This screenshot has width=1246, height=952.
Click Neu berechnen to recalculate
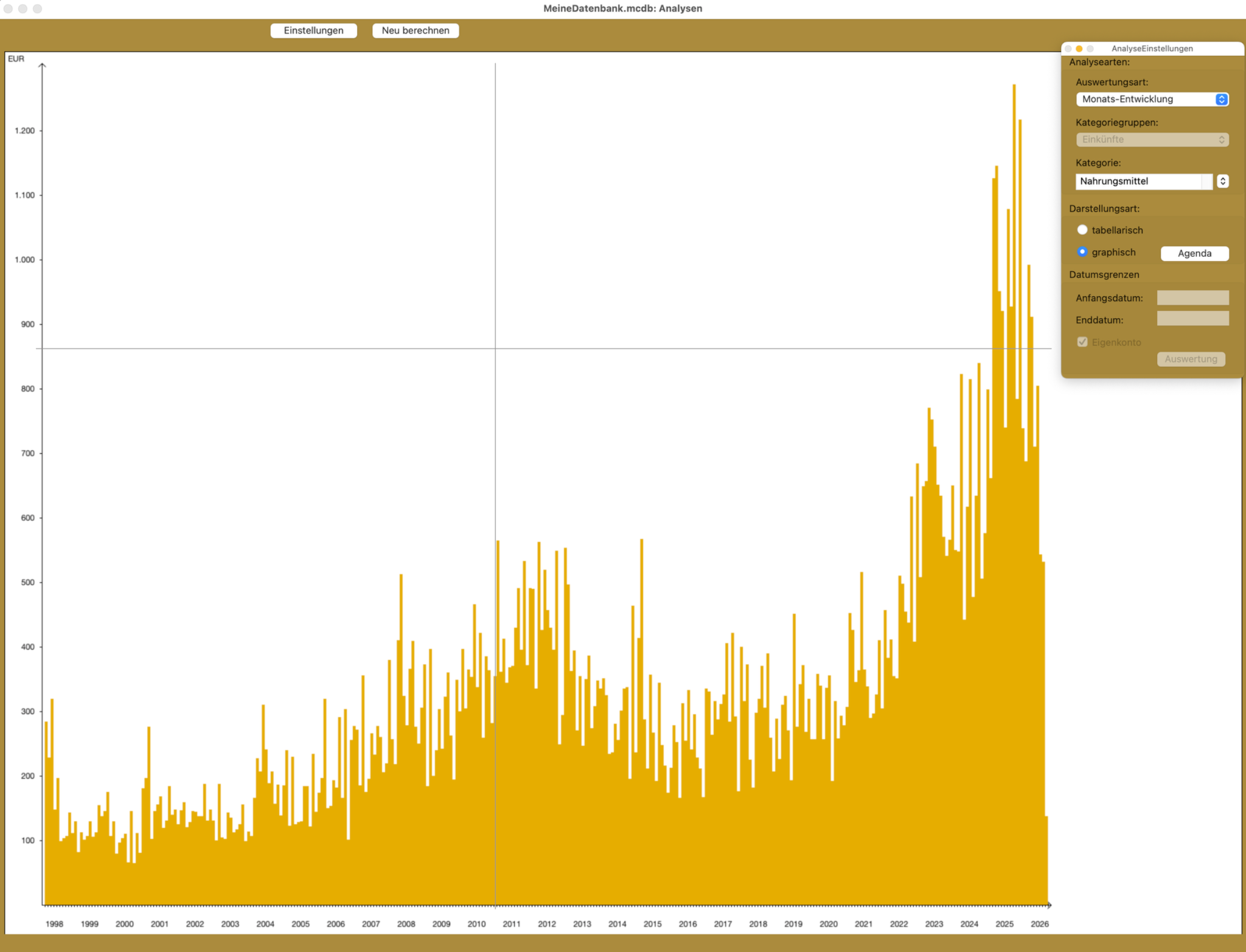(x=416, y=30)
